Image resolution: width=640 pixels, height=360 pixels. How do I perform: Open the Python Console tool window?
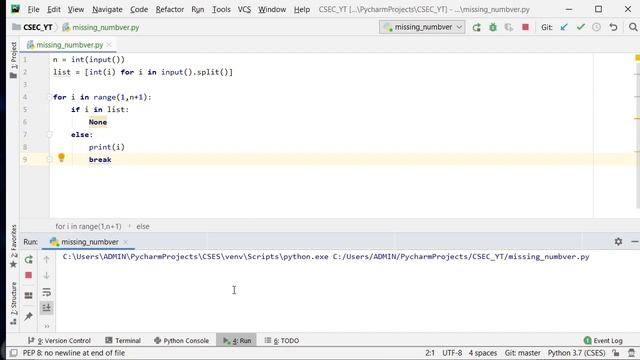pos(182,340)
